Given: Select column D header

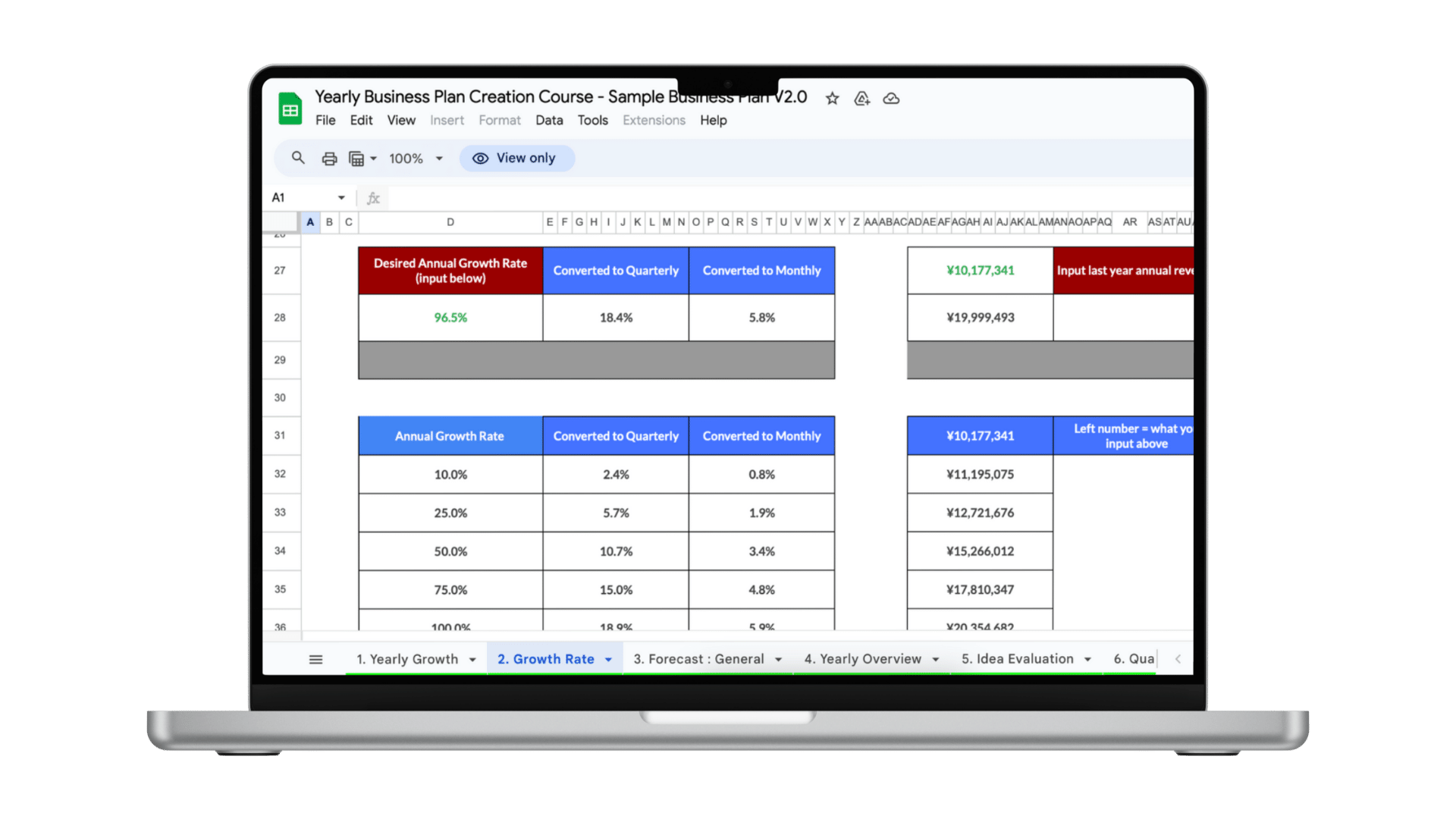Looking at the screenshot, I should point(450,222).
